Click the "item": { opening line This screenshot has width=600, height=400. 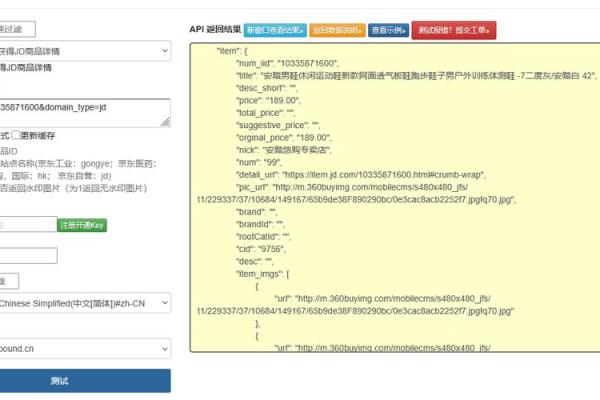(232, 51)
